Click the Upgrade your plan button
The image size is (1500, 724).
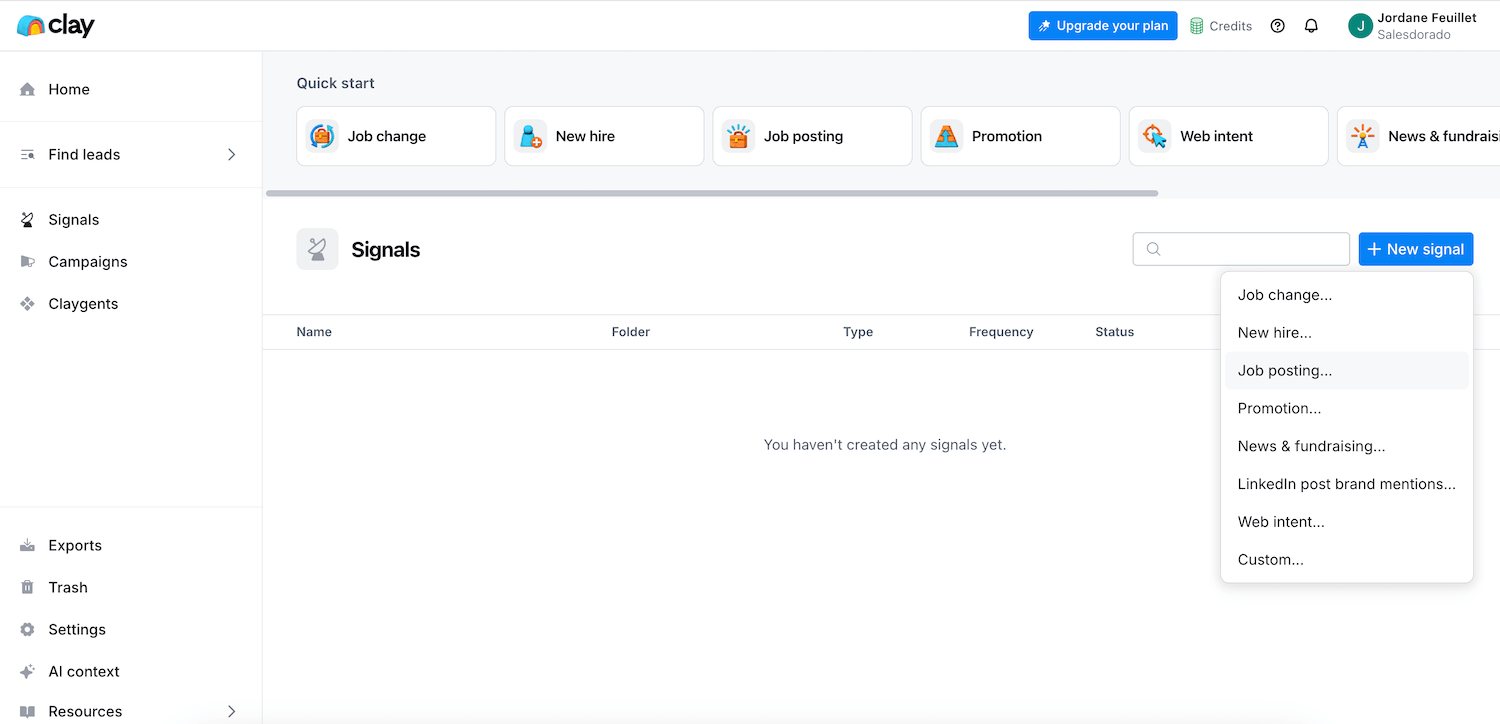pos(1102,26)
